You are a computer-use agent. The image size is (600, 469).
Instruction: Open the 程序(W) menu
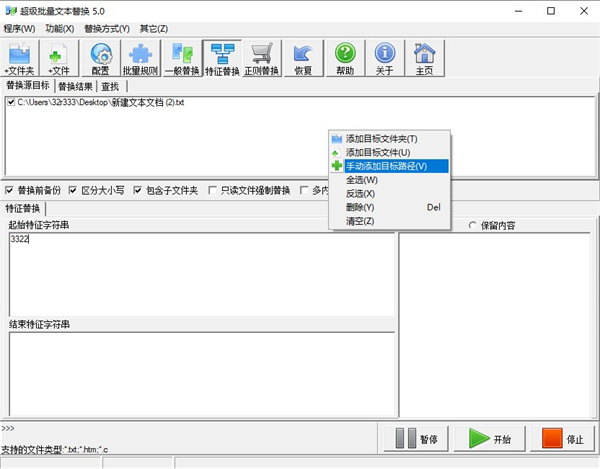coord(19,29)
